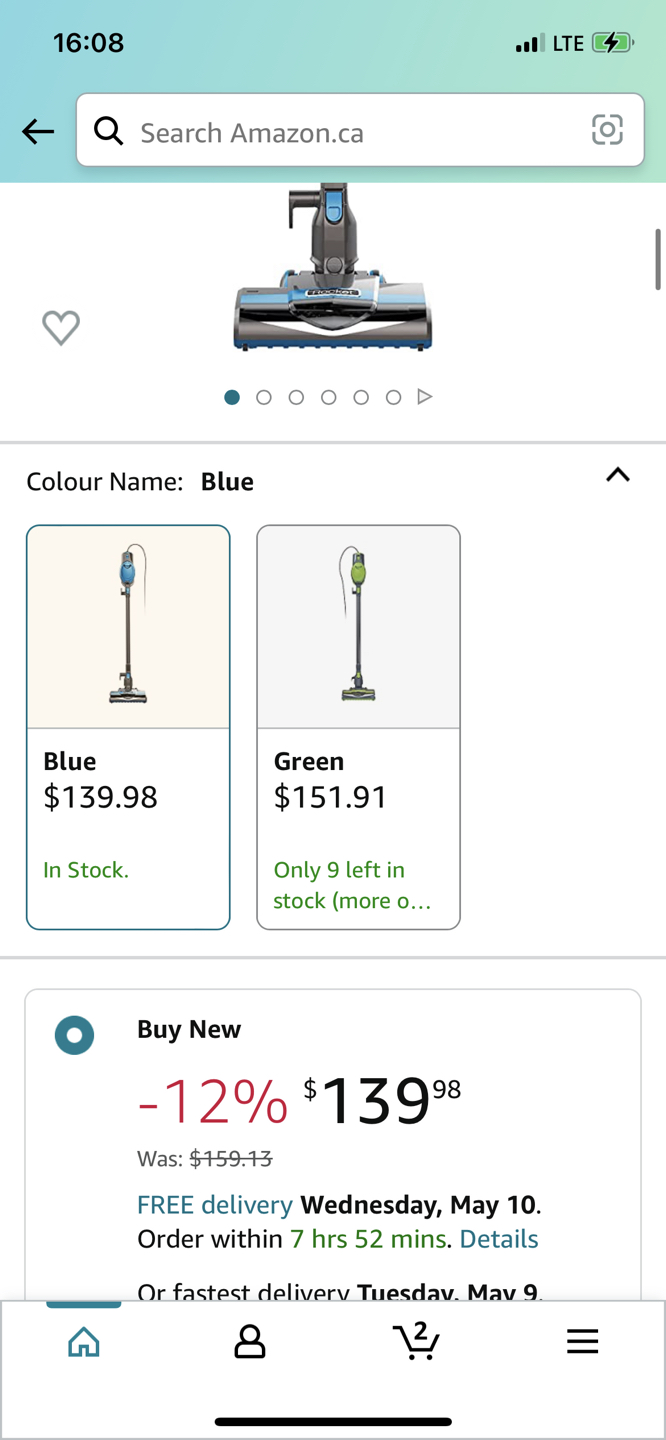Screen dimensions: 666x1440
Task: Focus the Search Amazon.ca field
Action: point(350,132)
